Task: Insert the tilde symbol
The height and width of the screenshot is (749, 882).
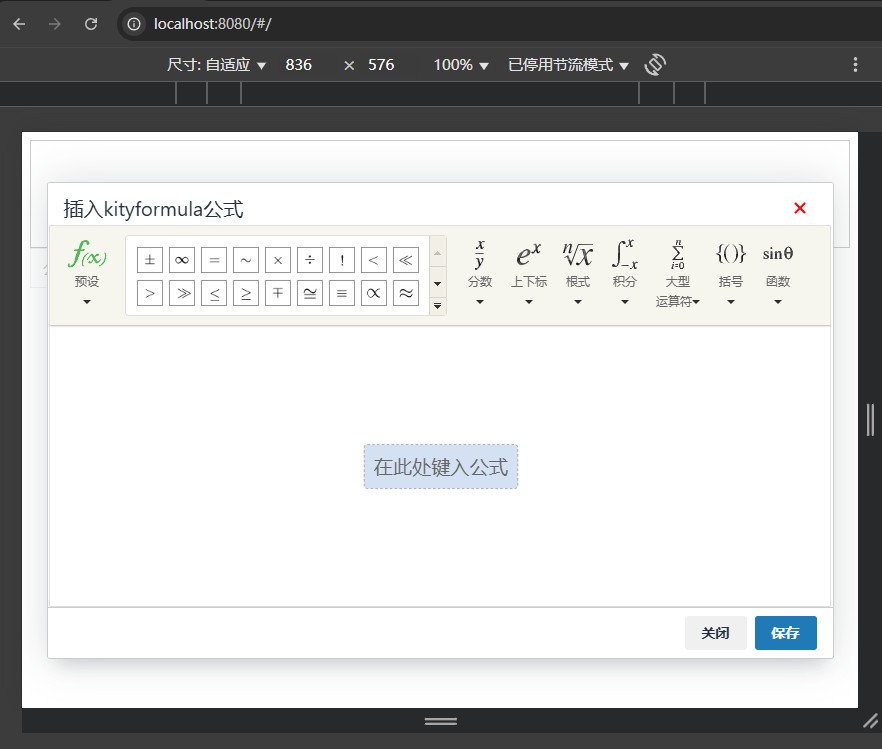Action: coord(246,260)
